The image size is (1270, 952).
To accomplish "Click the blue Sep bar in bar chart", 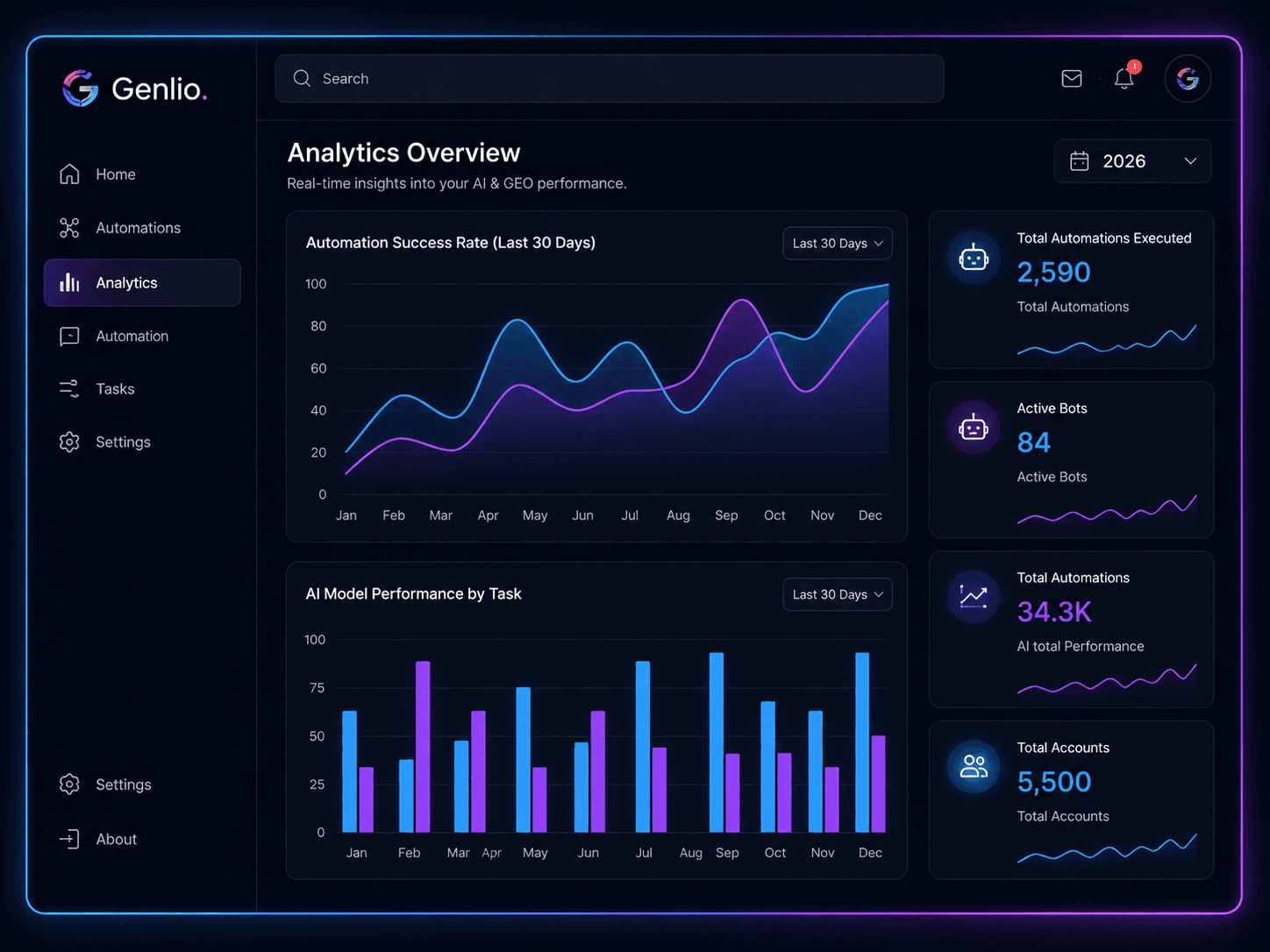I will click(717, 742).
